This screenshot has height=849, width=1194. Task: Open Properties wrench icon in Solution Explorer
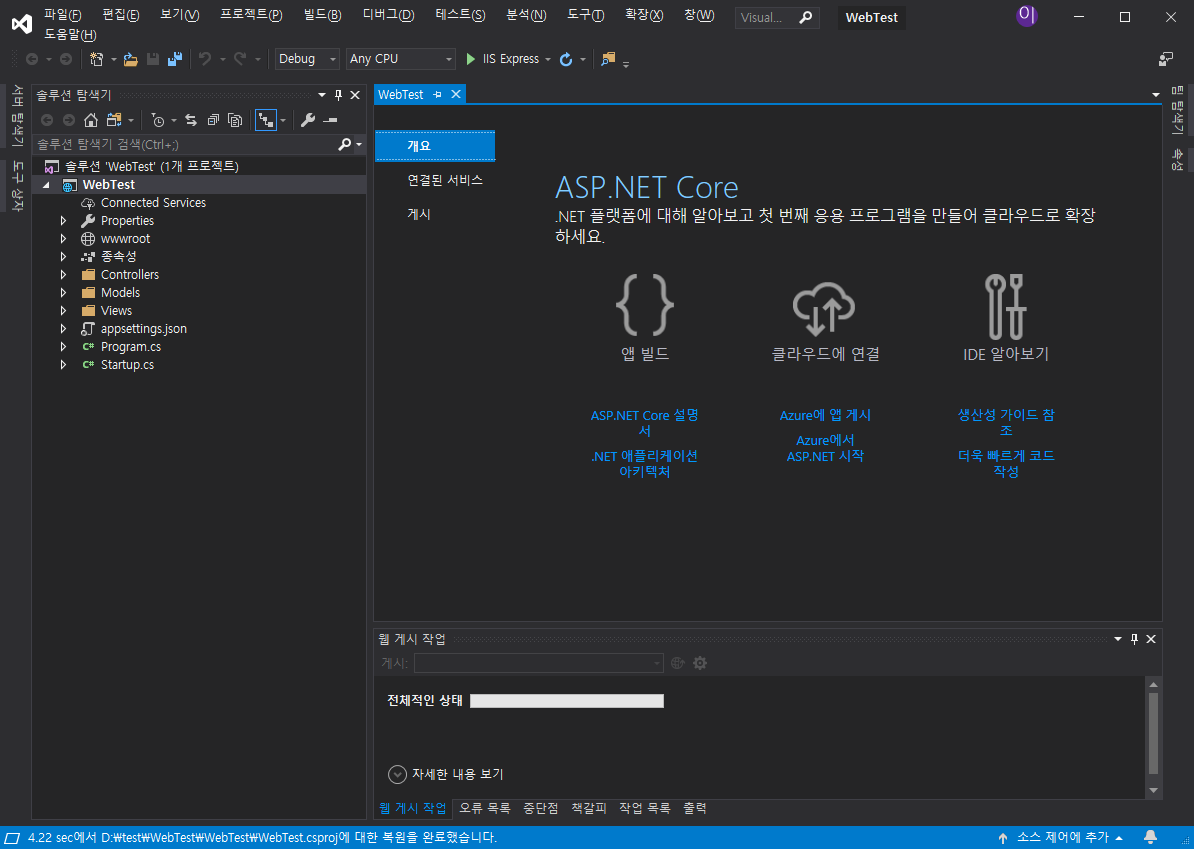click(x=308, y=120)
